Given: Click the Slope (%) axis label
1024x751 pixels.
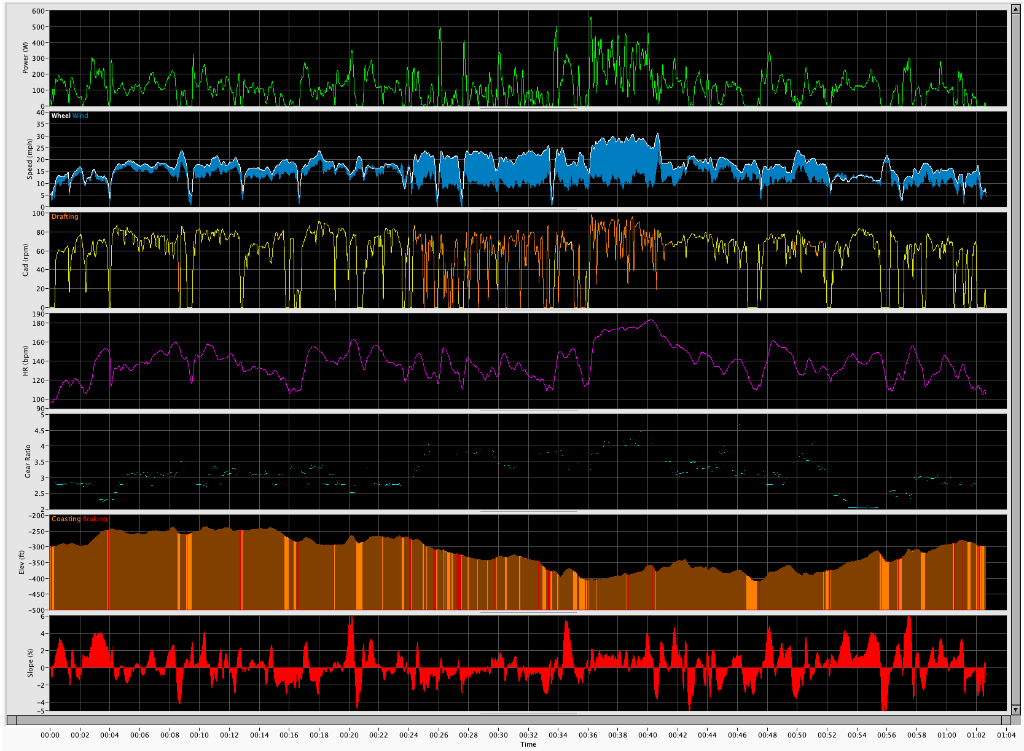Looking at the screenshot, I should (x=26, y=662).
